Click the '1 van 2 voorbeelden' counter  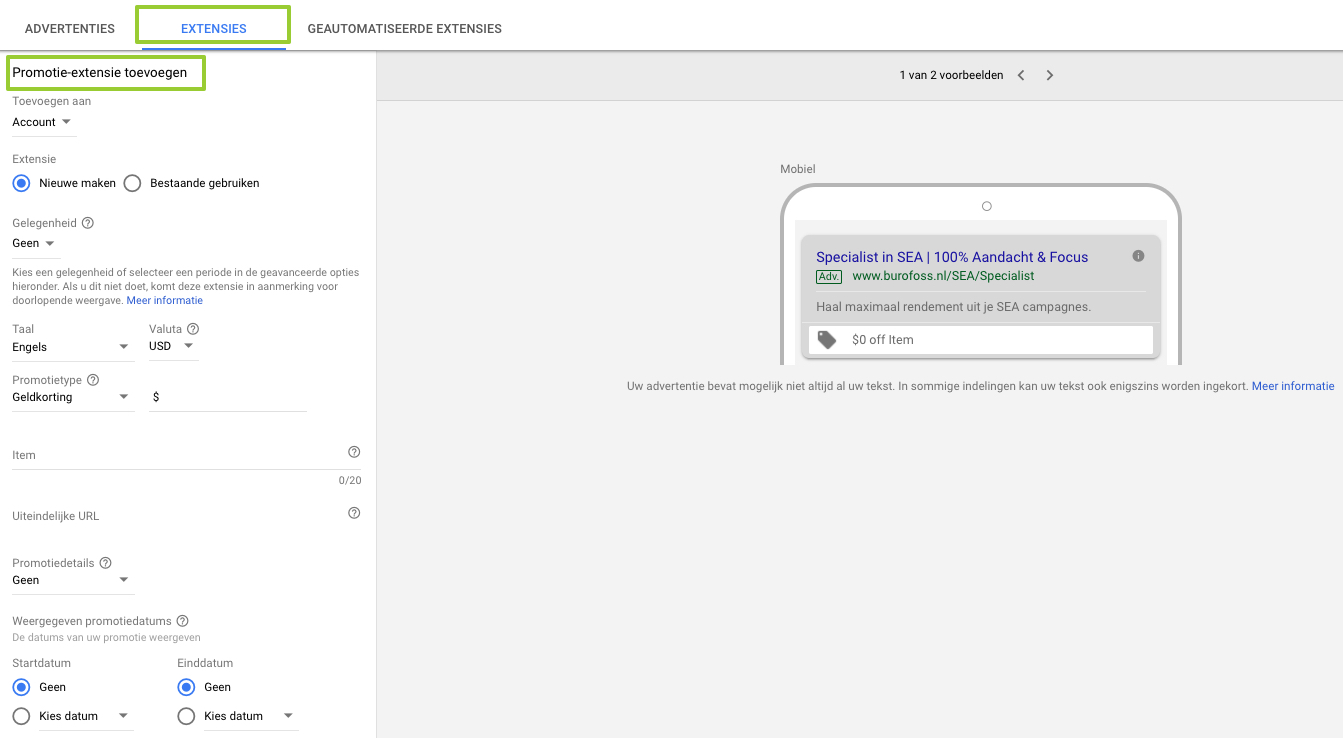(x=951, y=75)
